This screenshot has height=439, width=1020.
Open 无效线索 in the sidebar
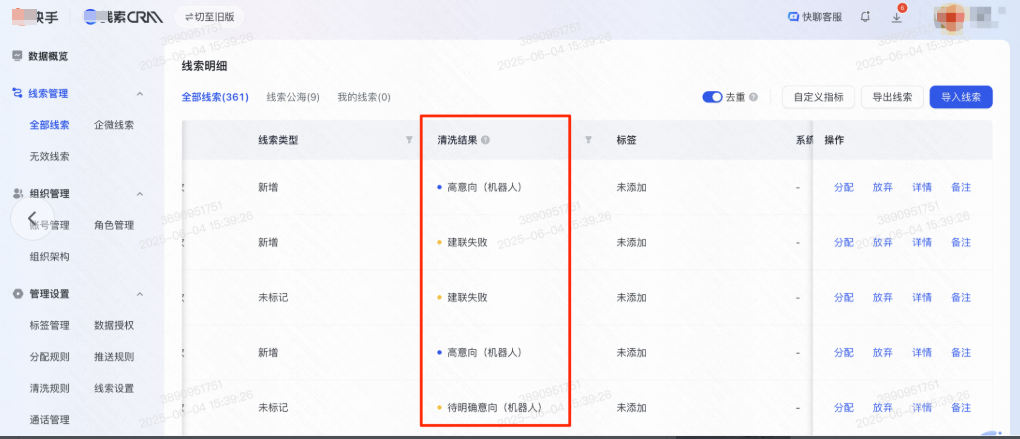click(x=49, y=157)
